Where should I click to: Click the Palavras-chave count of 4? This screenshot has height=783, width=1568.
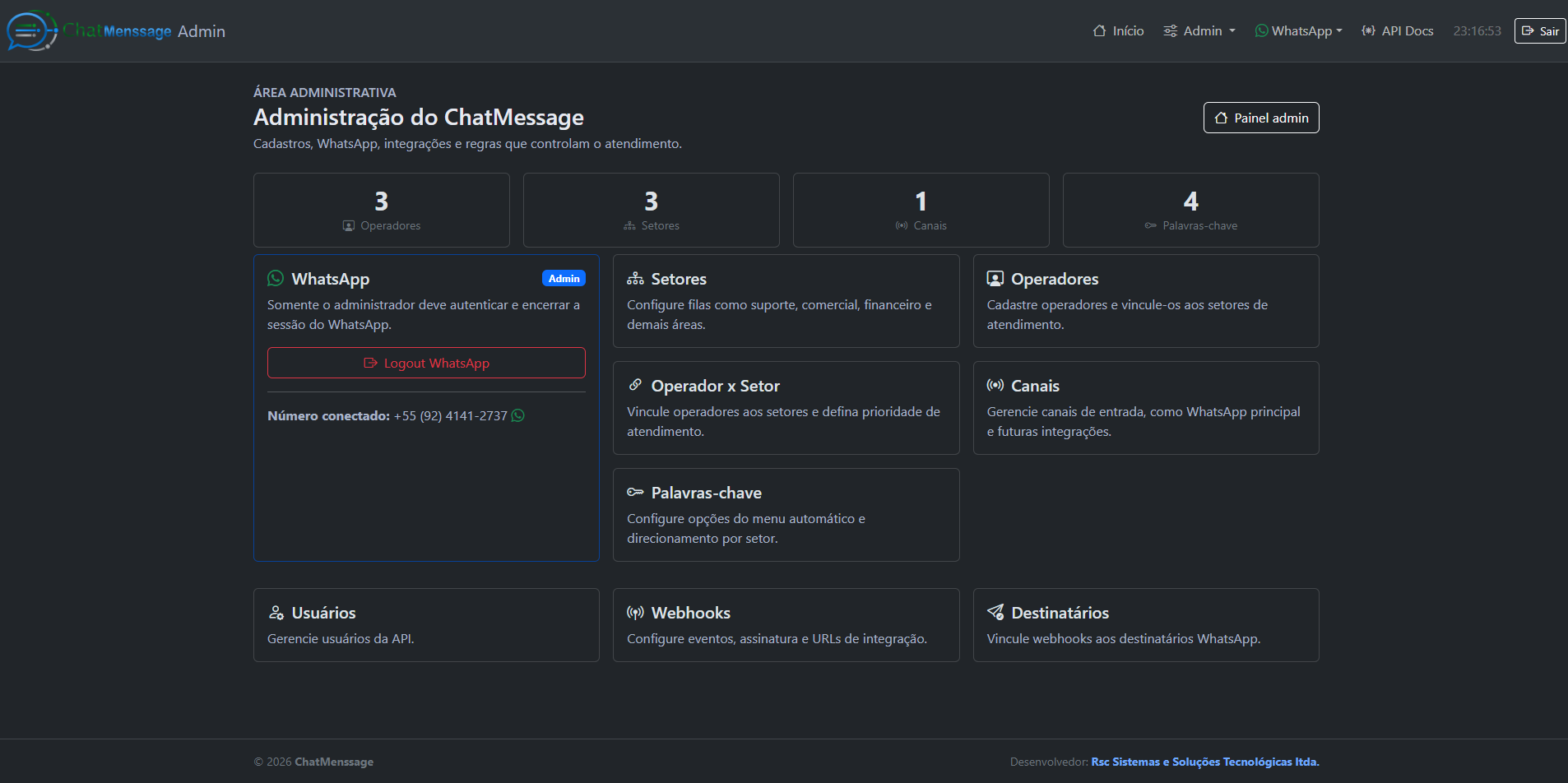point(1191,201)
